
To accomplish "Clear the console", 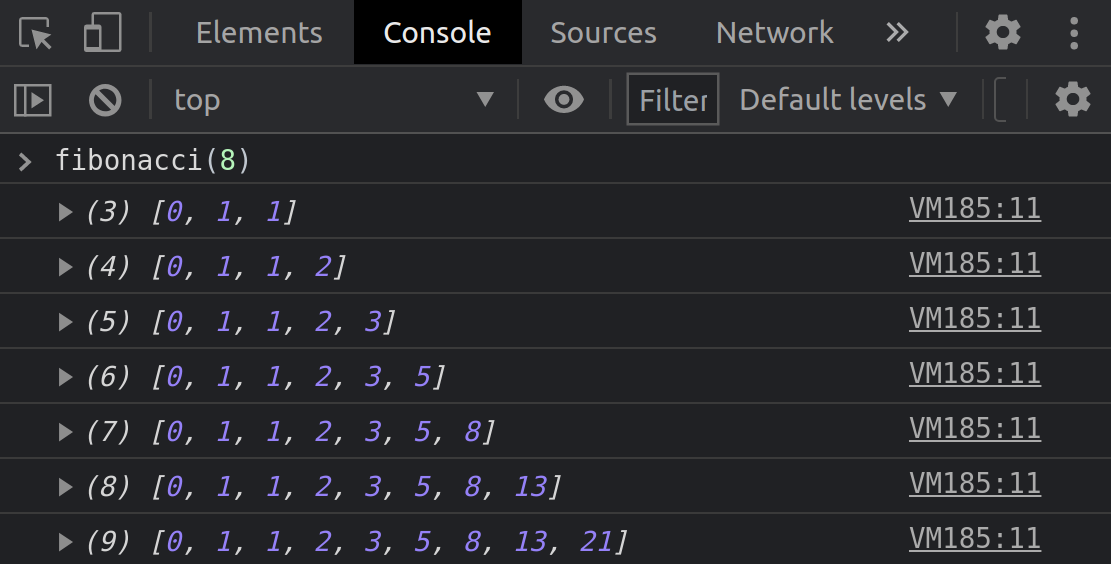I will 105,100.
